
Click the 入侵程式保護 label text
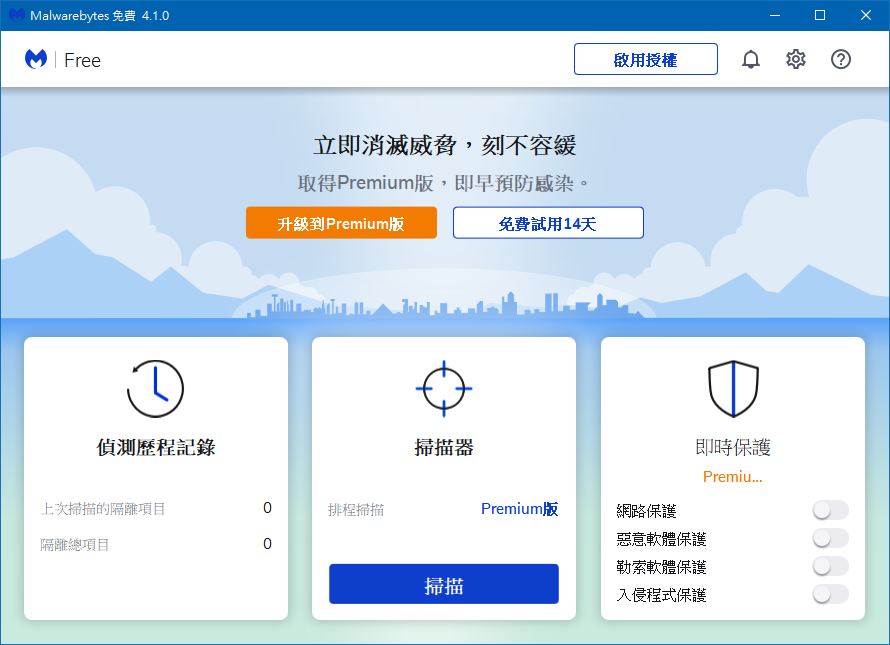click(x=661, y=595)
